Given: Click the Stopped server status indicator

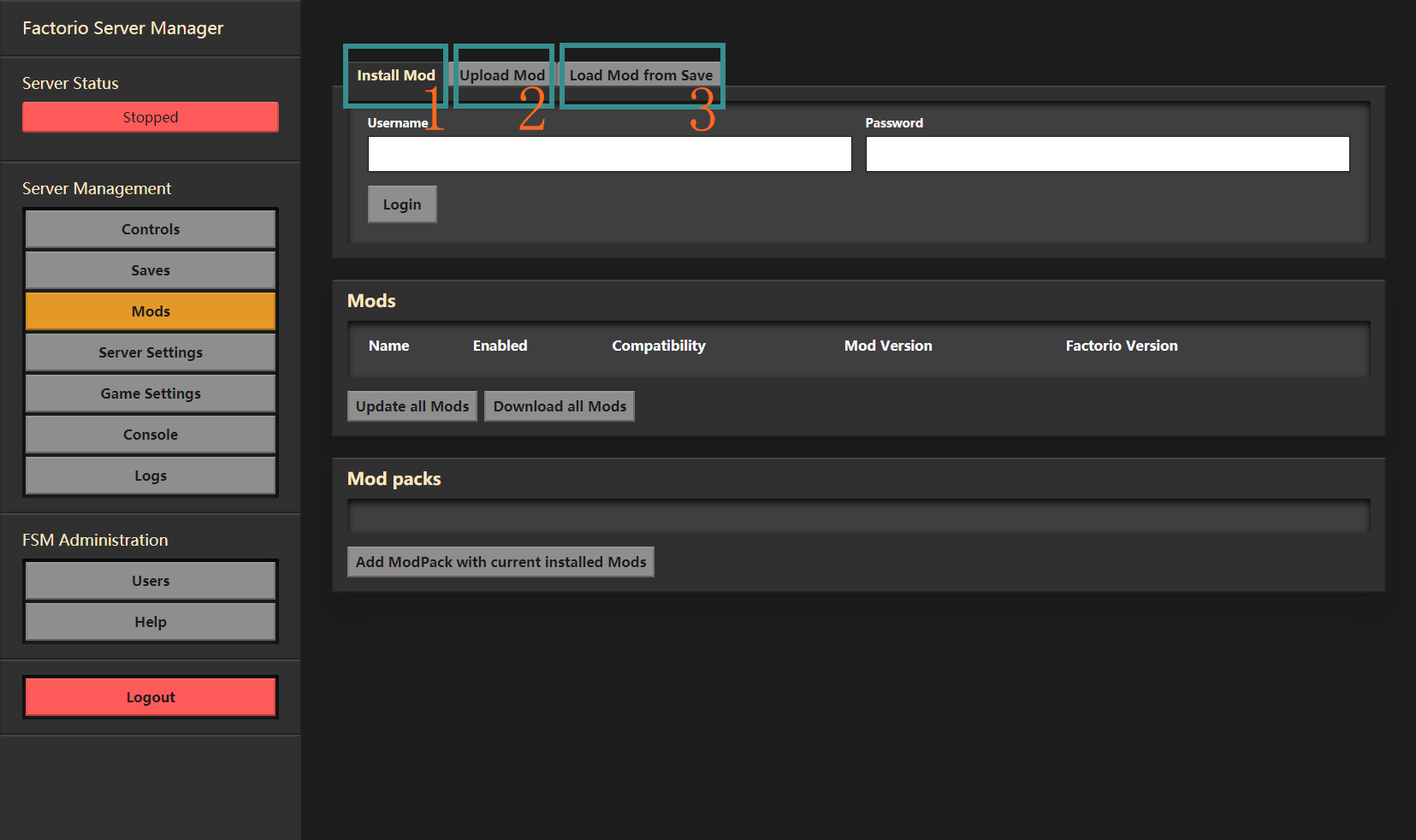Looking at the screenshot, I should tap(151, 117).
